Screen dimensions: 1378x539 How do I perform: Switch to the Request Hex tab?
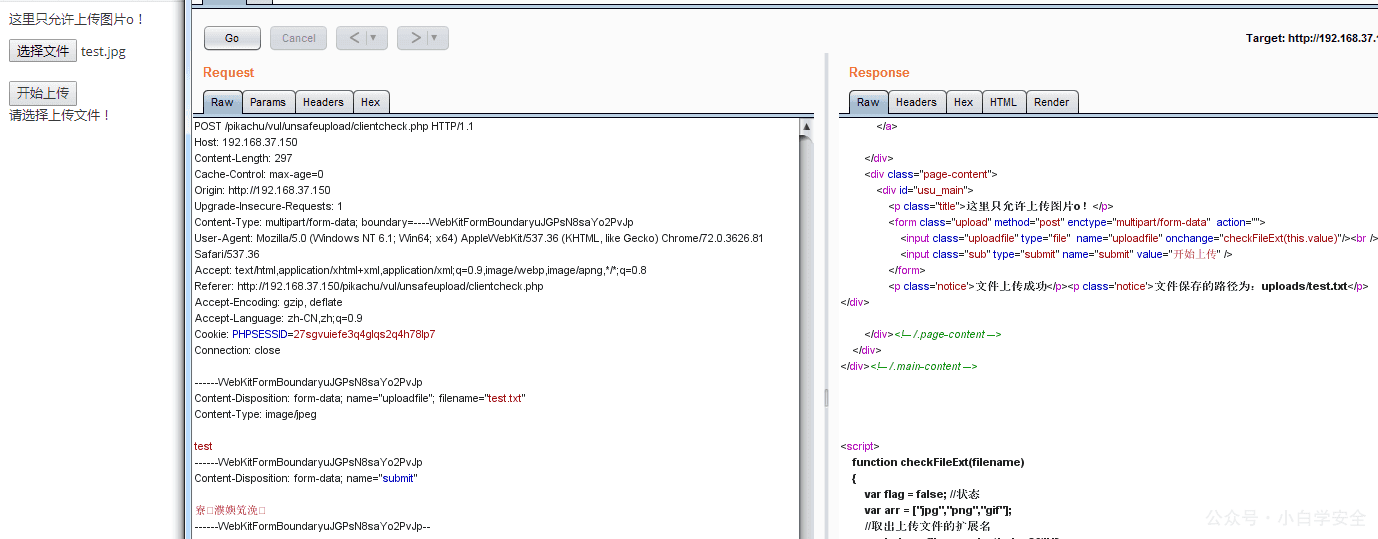tap(371, 102)
